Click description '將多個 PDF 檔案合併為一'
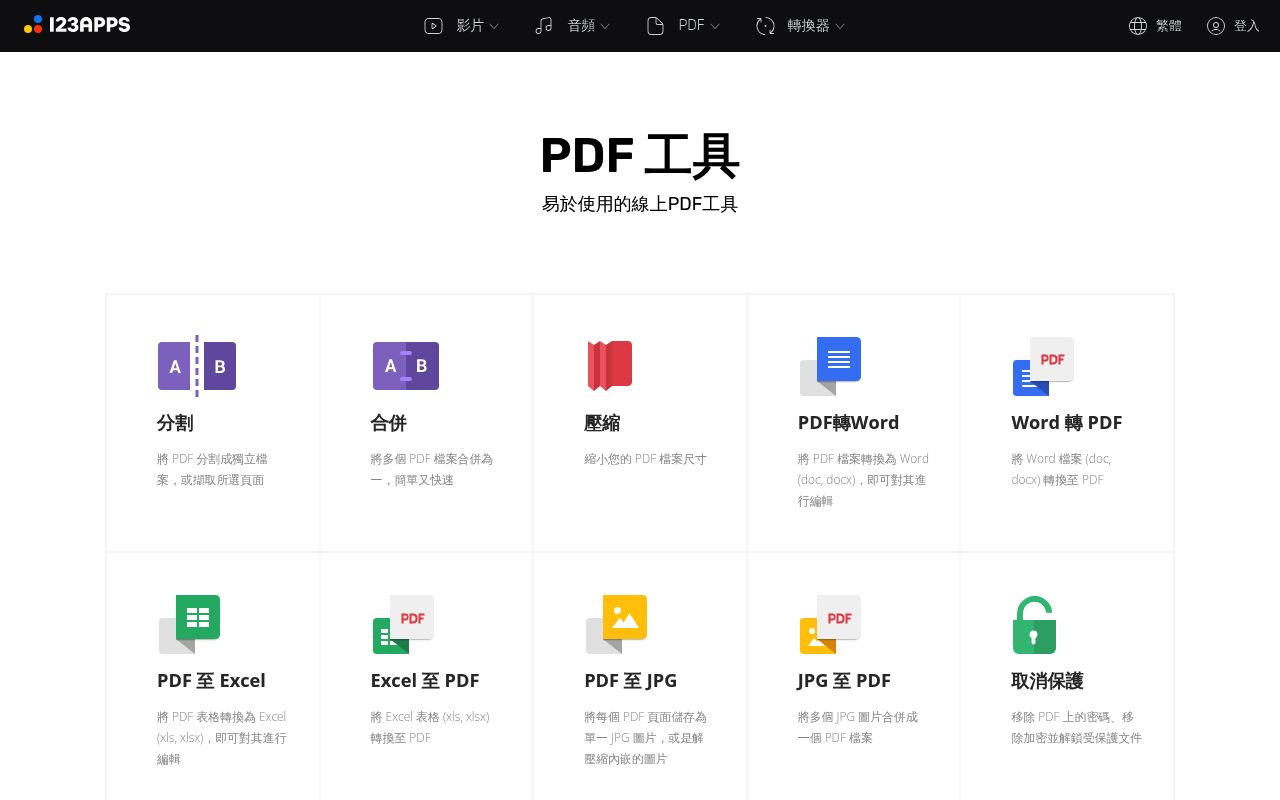Viewport: 1280px width, 800px height. (x=432, y=469)
